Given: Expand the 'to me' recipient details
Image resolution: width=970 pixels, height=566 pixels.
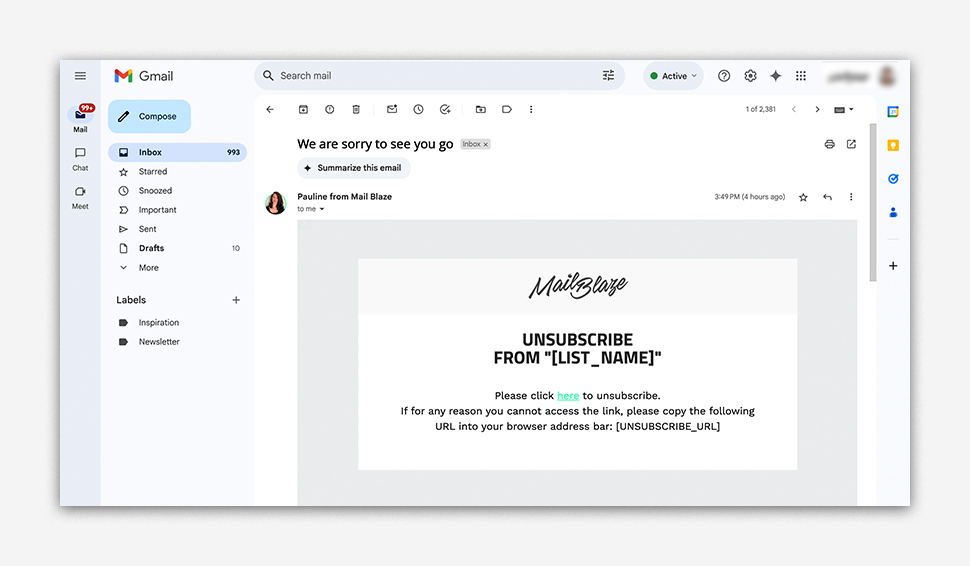Looking at the screenshot, I should pos(322,209).
